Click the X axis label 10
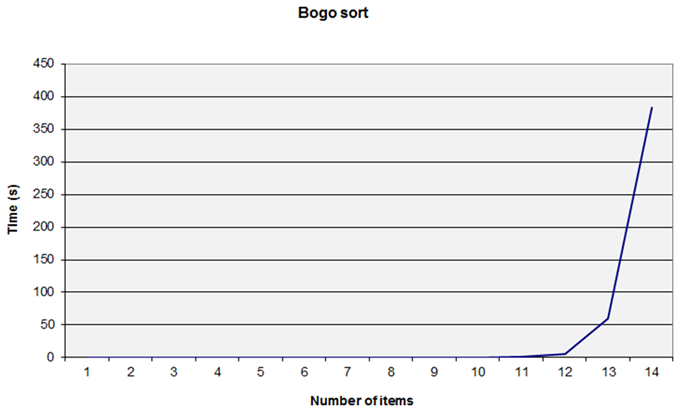680x412 pixels. click(478, 372)
